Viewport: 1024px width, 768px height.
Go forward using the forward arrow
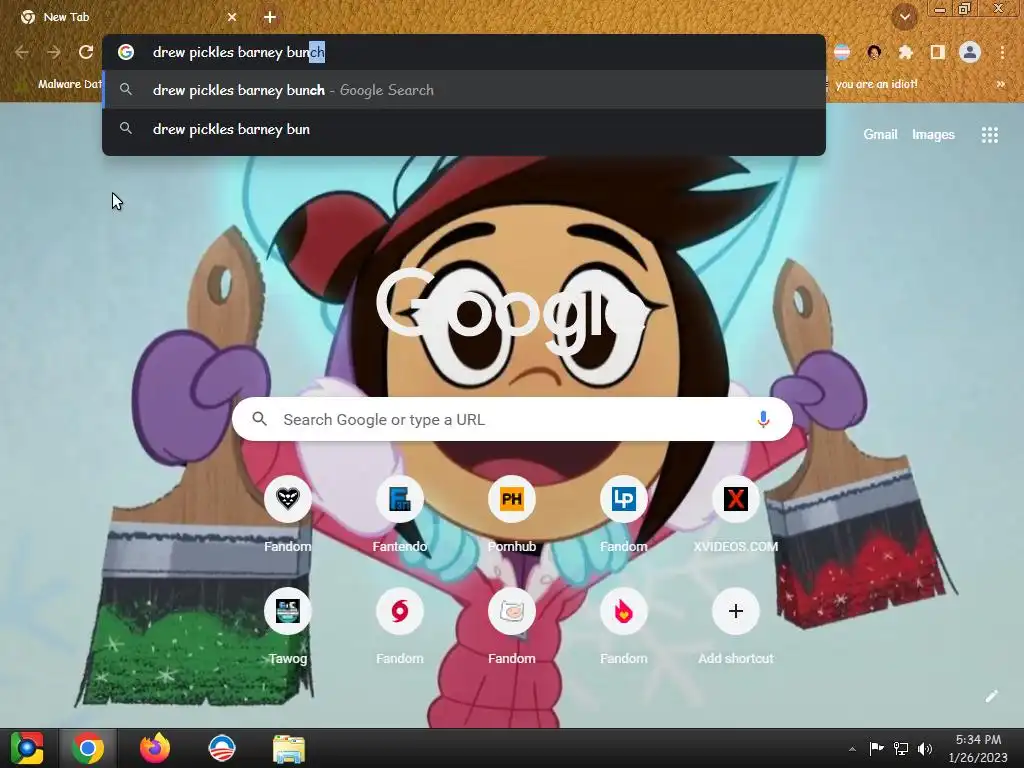54,52
